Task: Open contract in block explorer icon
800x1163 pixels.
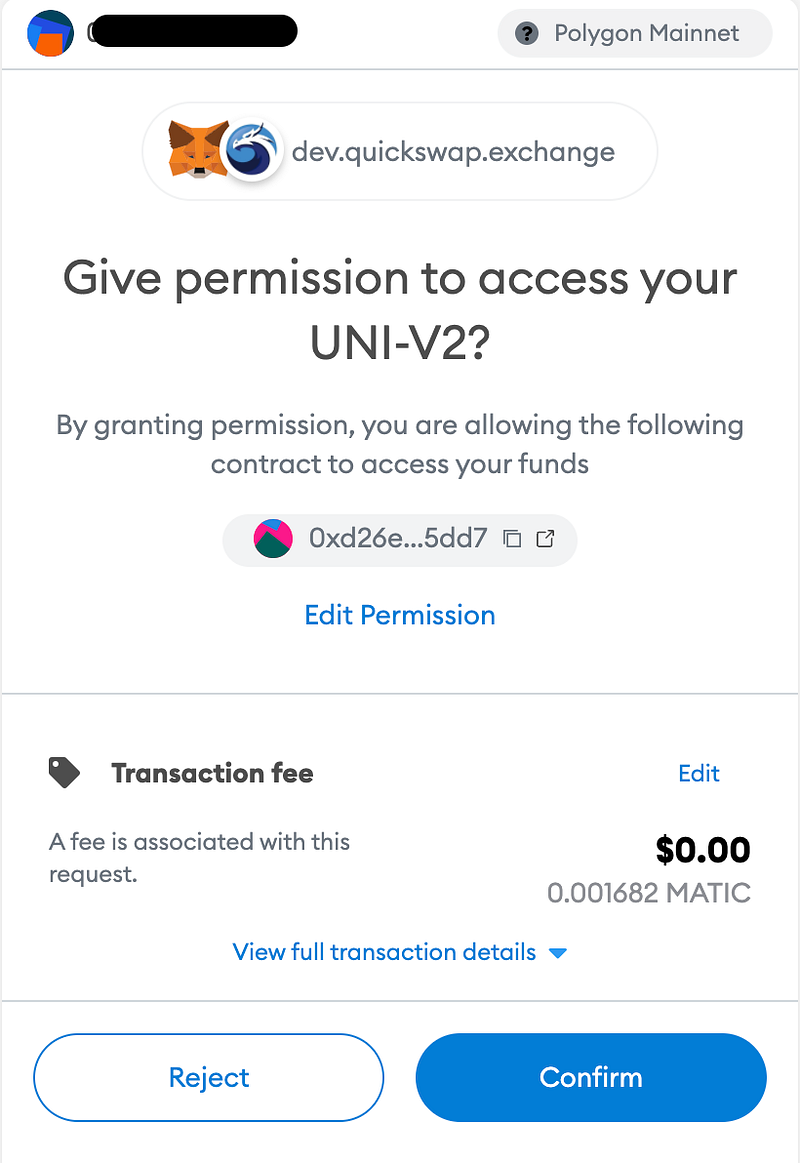Action: point(546,538)
